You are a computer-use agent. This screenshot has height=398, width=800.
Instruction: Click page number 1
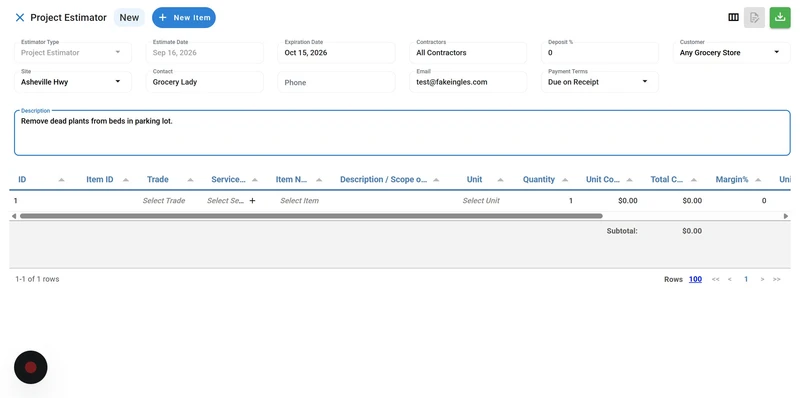(746, 279)
